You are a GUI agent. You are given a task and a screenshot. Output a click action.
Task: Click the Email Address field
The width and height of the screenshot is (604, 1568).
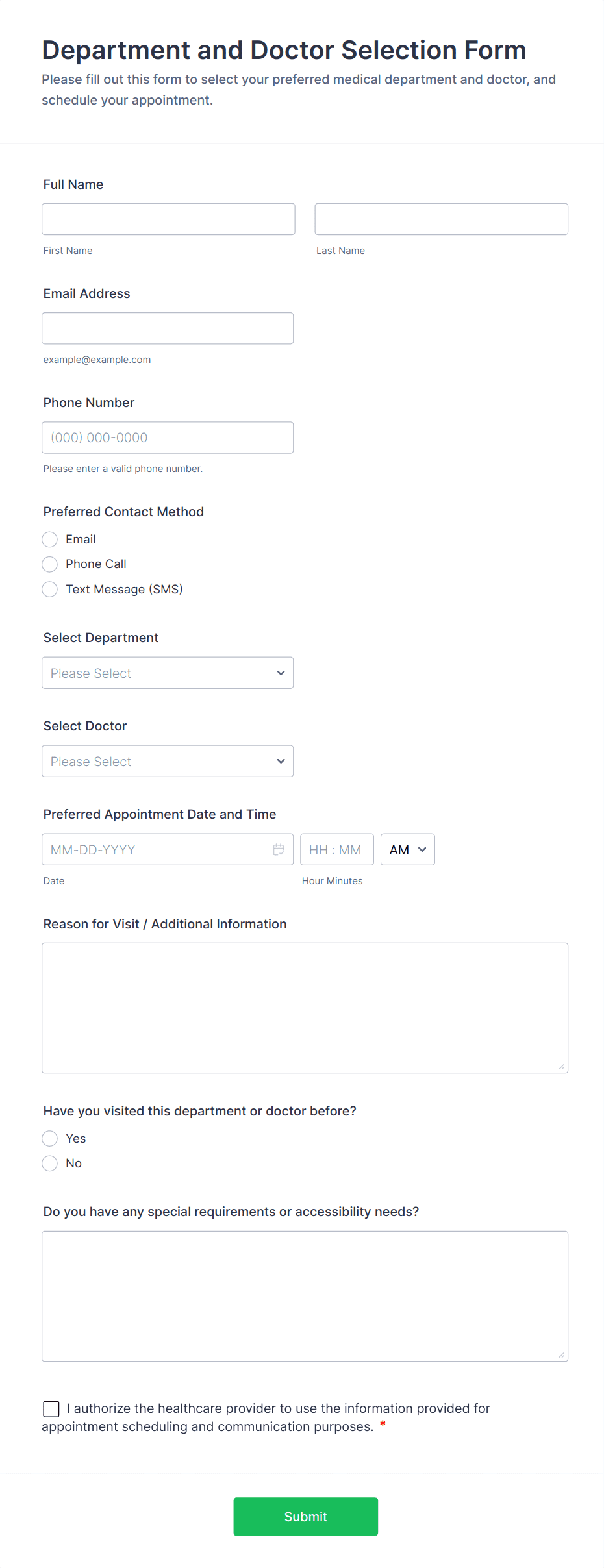[168, 329]
